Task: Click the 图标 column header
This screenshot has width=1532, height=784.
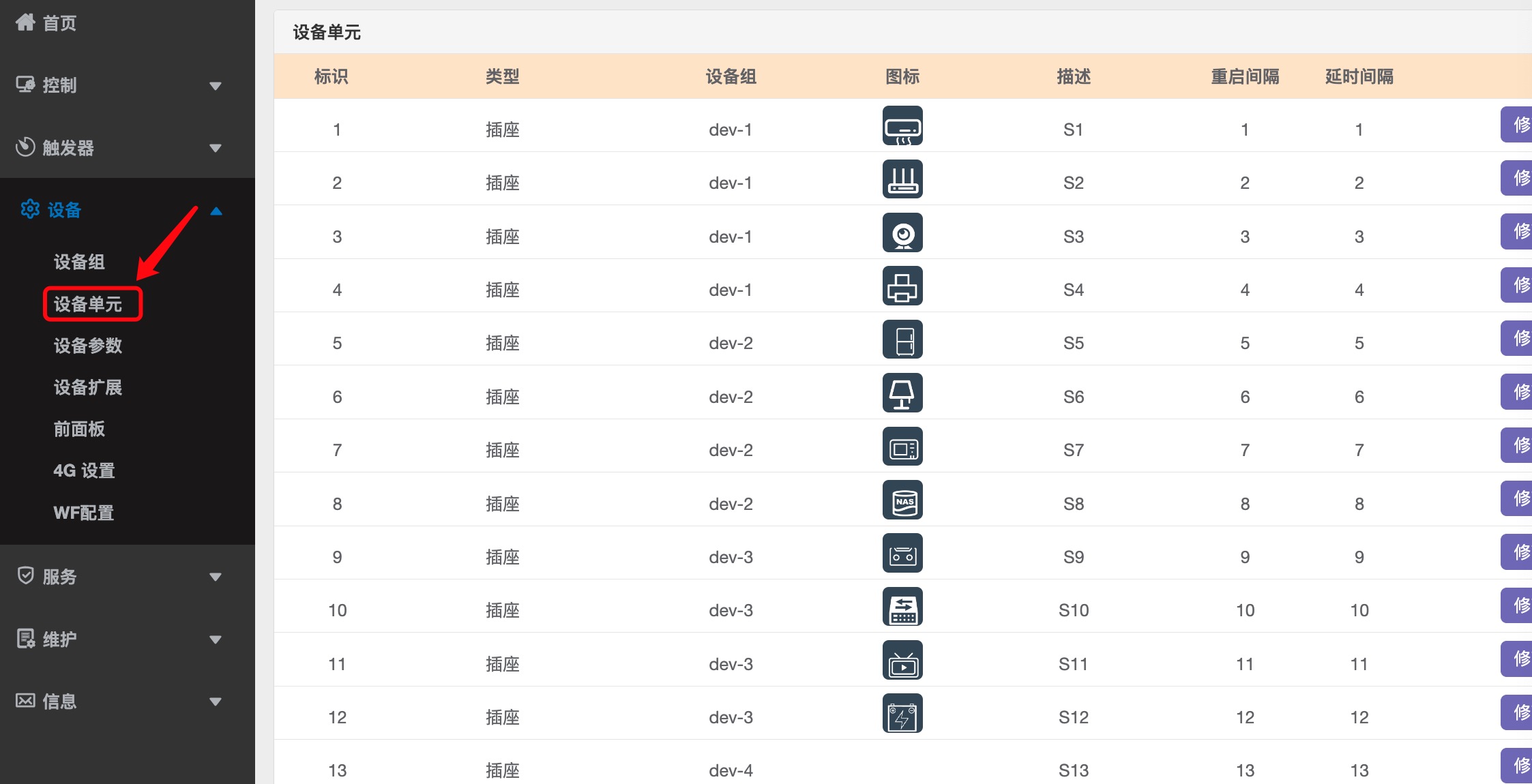Action: (902, 76)
